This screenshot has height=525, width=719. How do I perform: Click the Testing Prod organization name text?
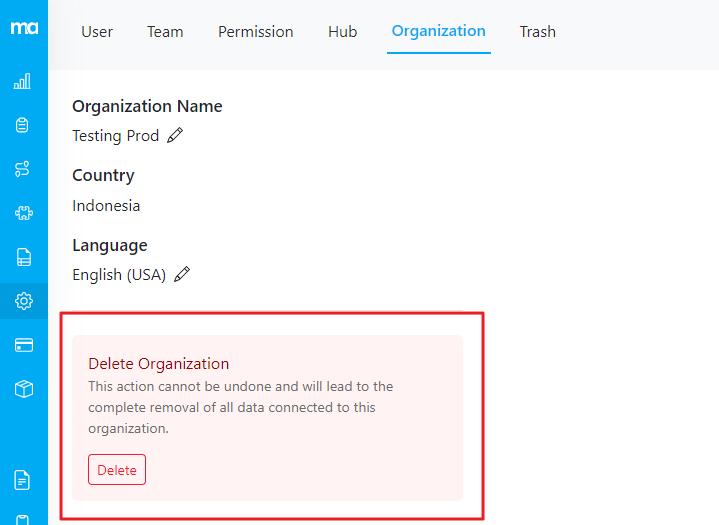[115, 136]
